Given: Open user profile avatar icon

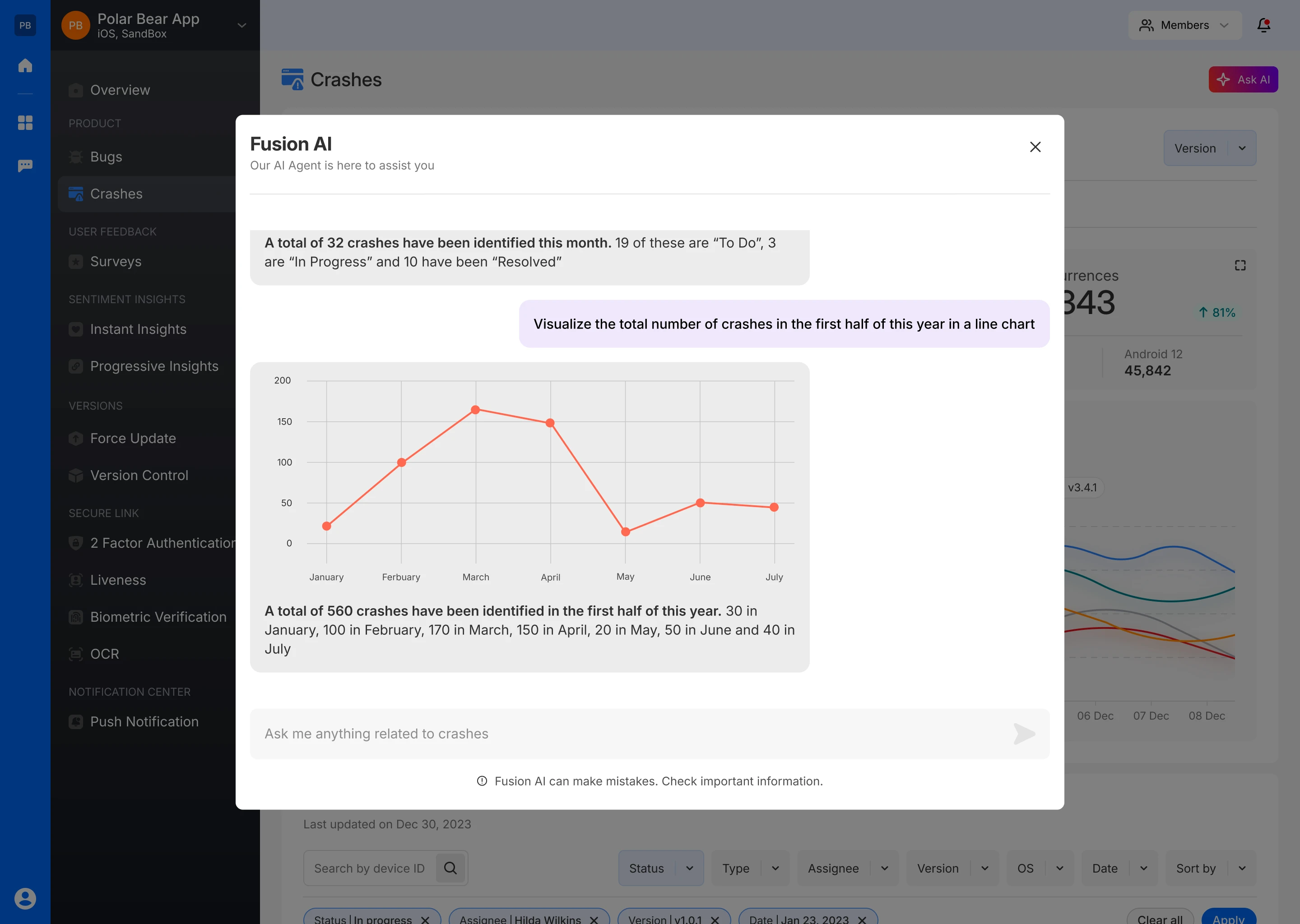Looking at the screenshot, I should [x=25, y=898].
